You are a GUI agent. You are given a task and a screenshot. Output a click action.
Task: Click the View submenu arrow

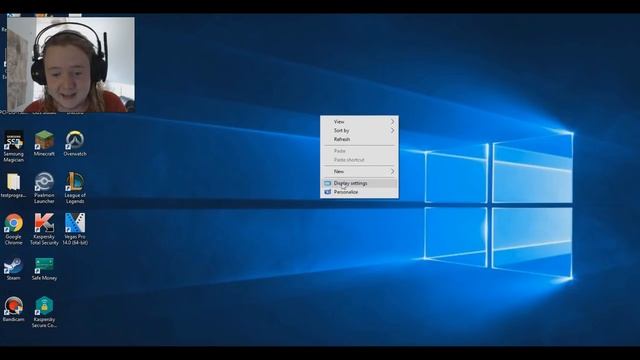[x=392, y=122]
